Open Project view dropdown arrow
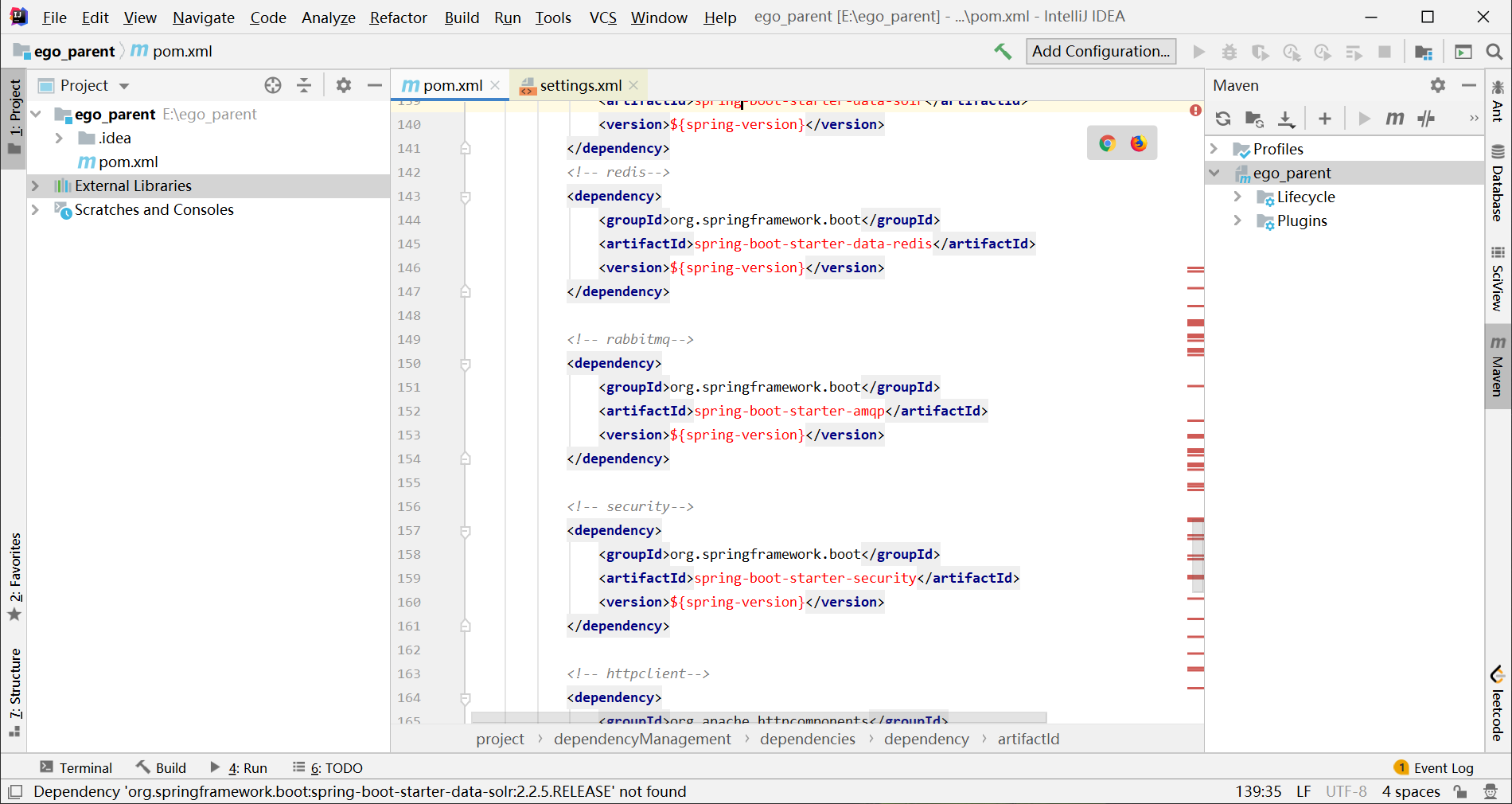Image resolution: width=1512 pixels, height=804 pixels. point(124,86)
